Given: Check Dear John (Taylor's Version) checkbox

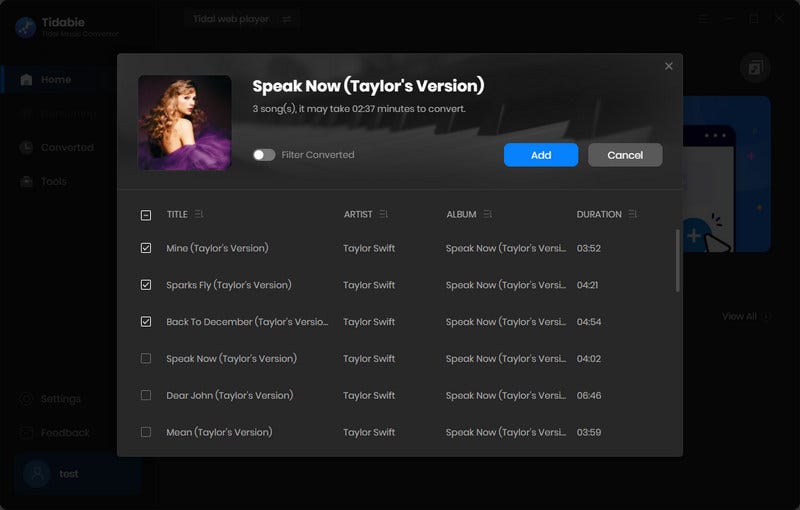Looking at the screenshot, I should tap(146, 395).
